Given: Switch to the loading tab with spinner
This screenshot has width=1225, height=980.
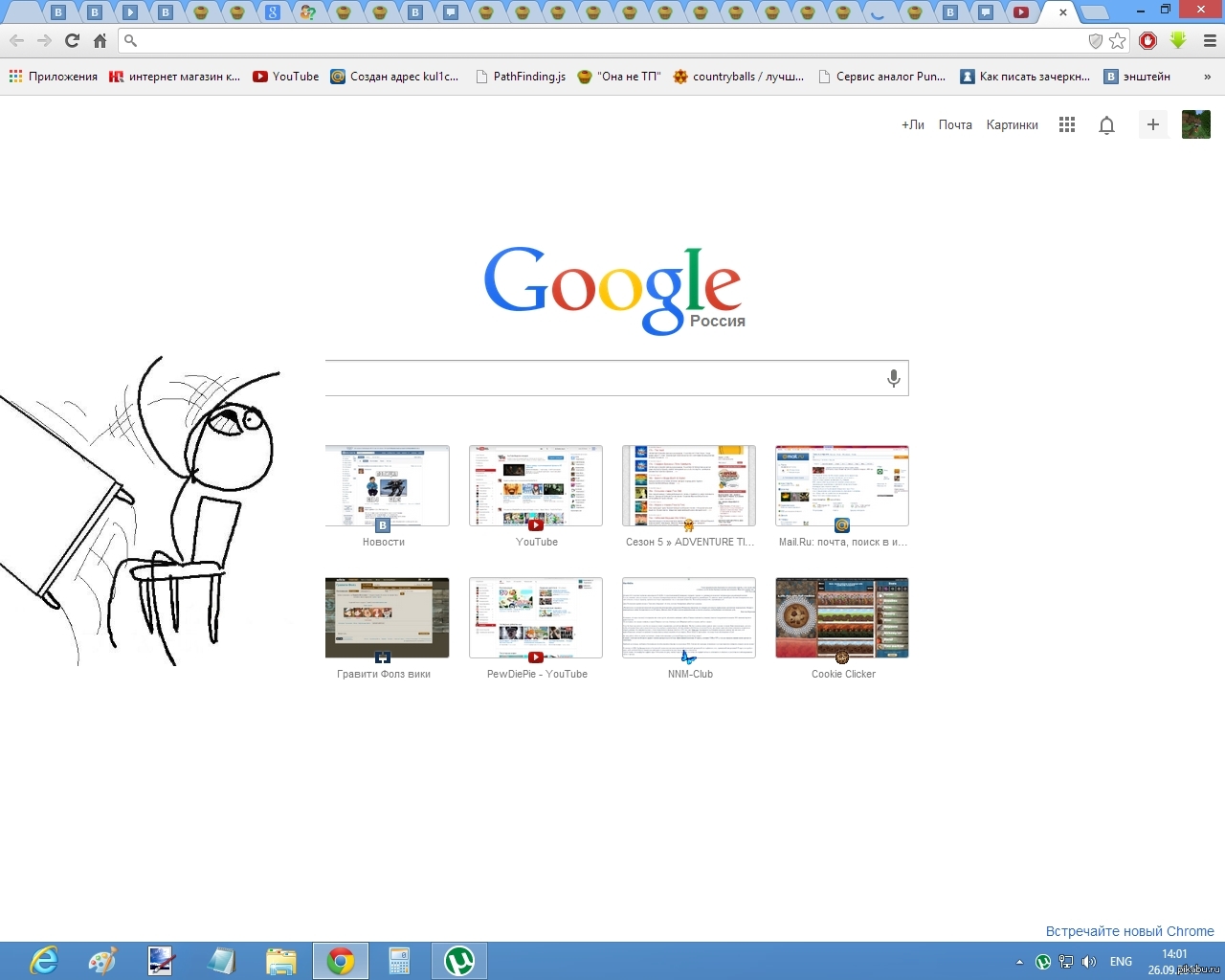Looking at the screenshot, I should tap(878, 12).
